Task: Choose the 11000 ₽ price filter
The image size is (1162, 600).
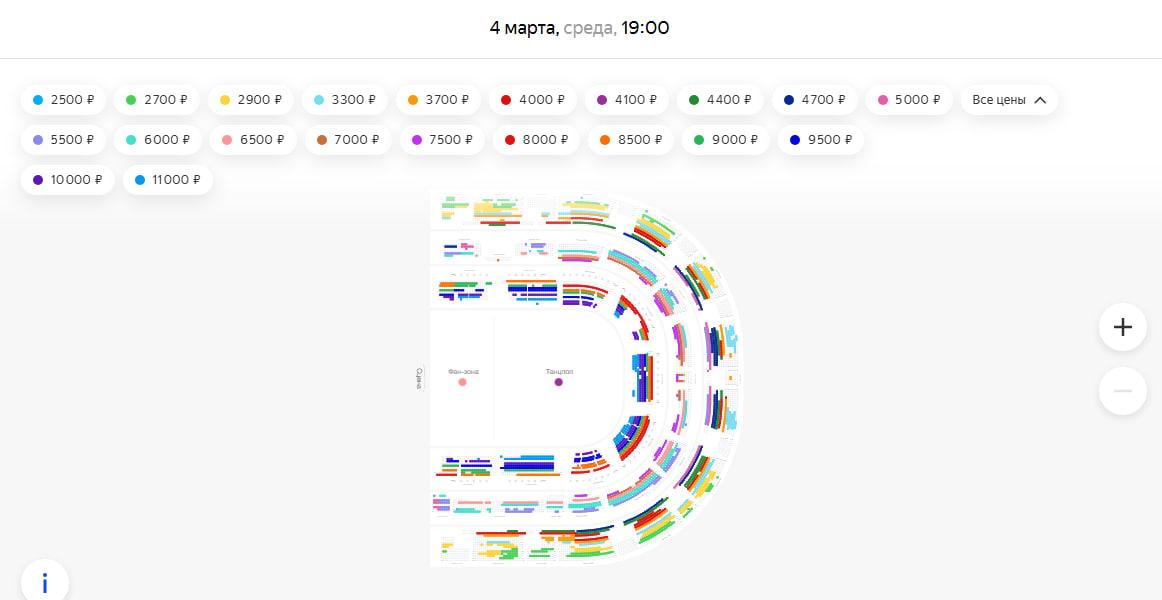Action: (167, 180)
